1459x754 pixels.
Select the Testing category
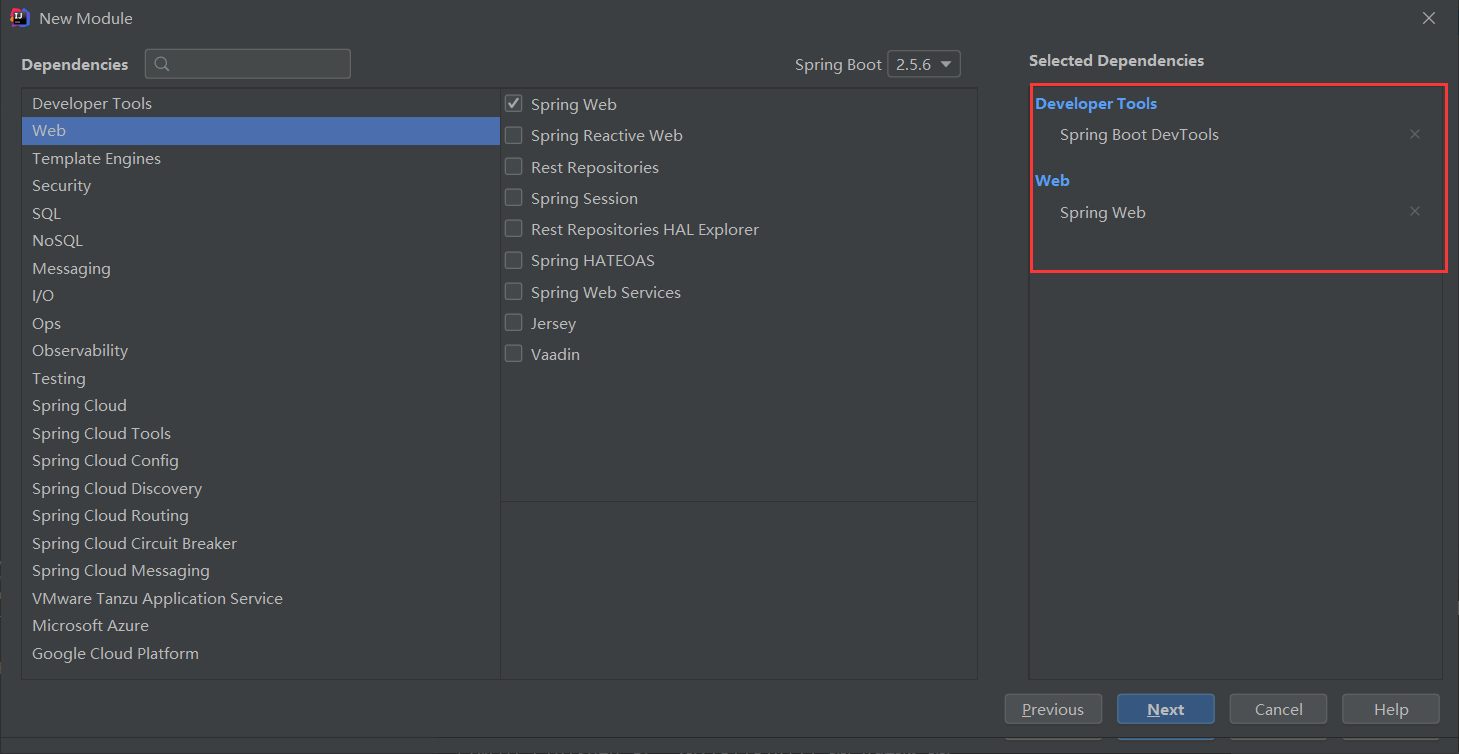(261, 378)
